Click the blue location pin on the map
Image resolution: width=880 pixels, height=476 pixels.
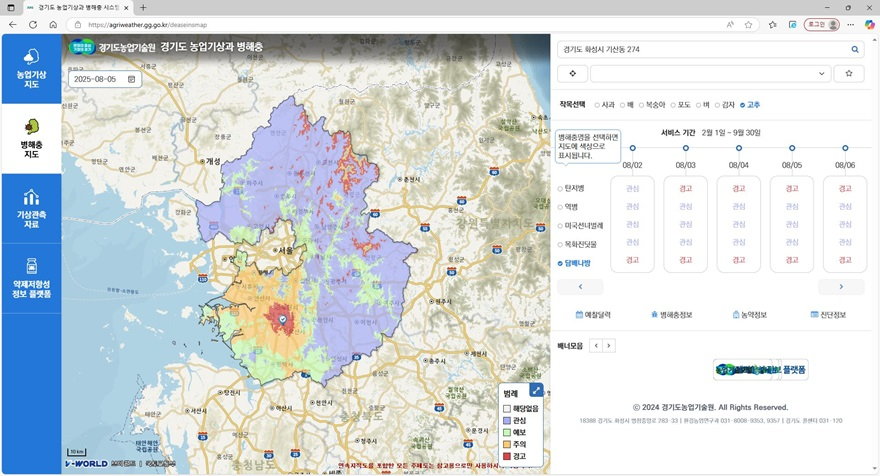(283, 319)
